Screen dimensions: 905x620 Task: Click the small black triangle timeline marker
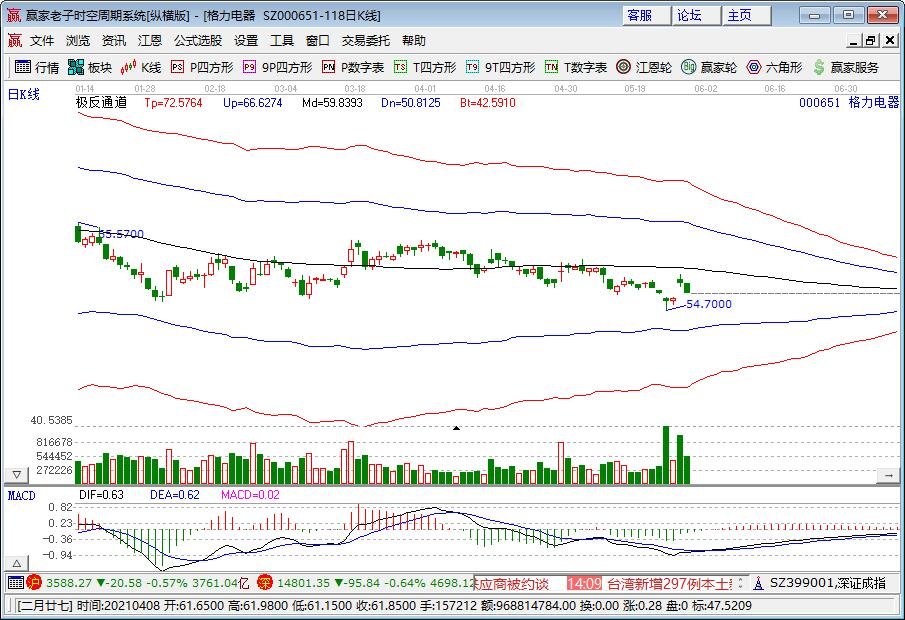(457, 428)
